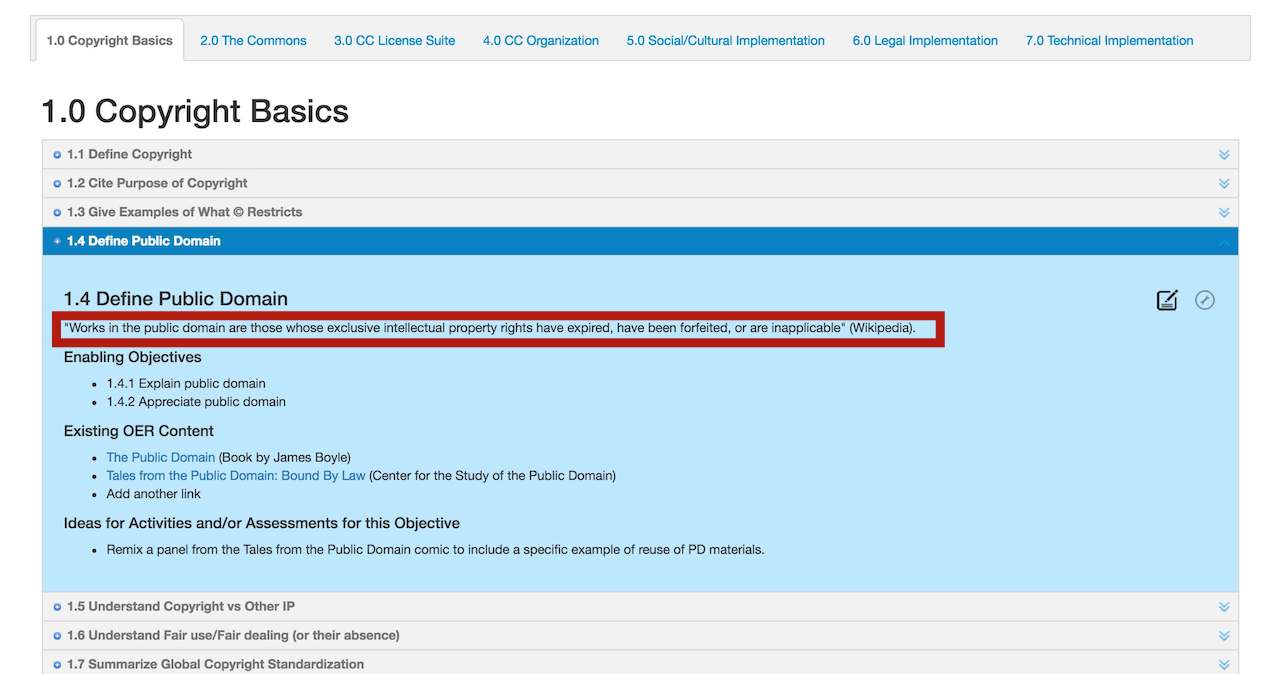Click the plus icon beside 1.5 Understand Copyright
The image size is (1280, 674).
click(57, 607)
